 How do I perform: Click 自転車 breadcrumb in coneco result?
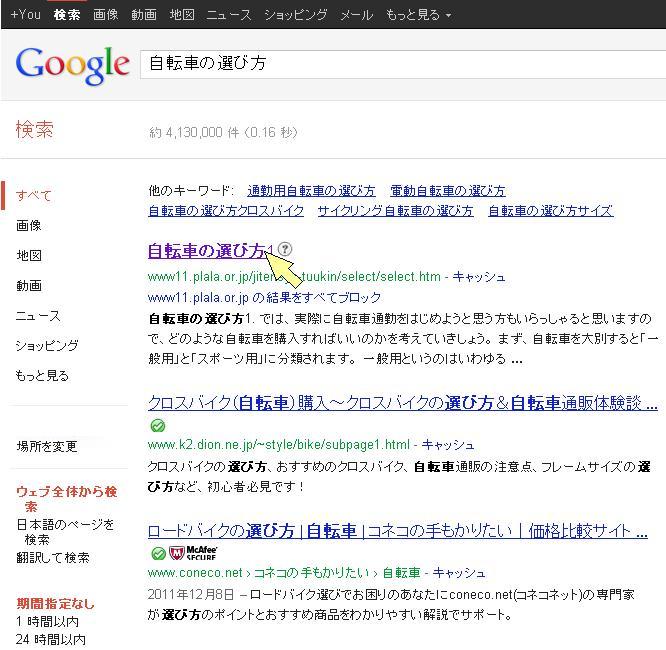(x=401, y=573)
